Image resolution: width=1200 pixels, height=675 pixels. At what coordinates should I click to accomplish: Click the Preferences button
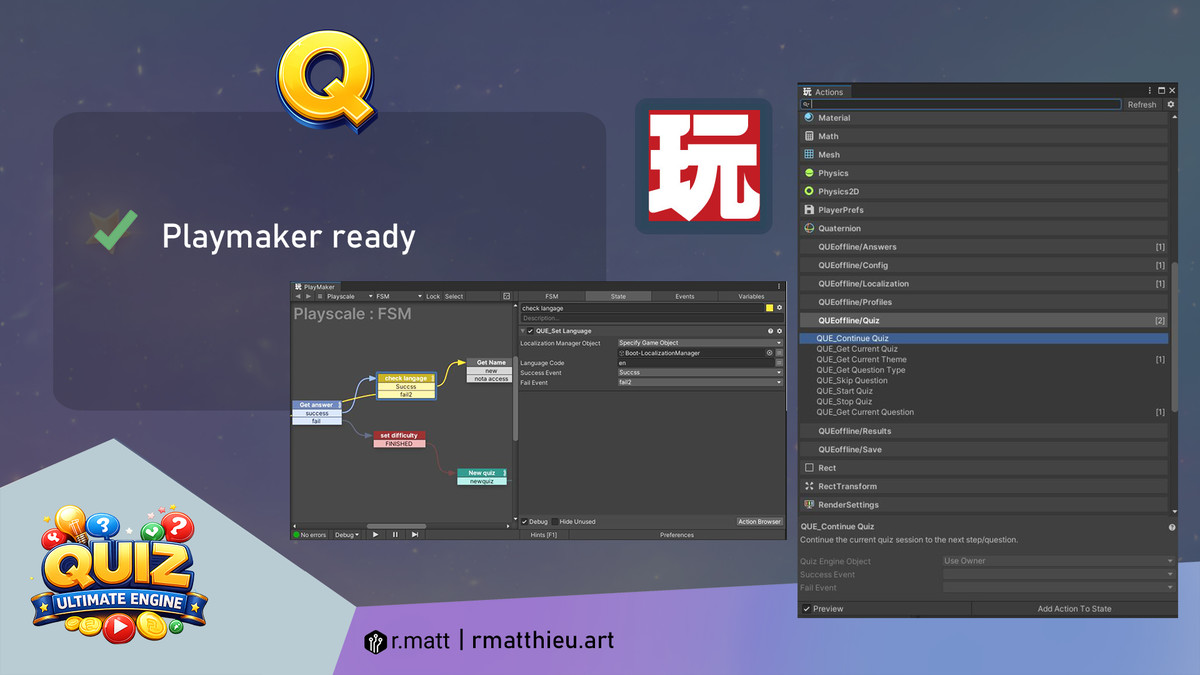click(x=677, y=535)
